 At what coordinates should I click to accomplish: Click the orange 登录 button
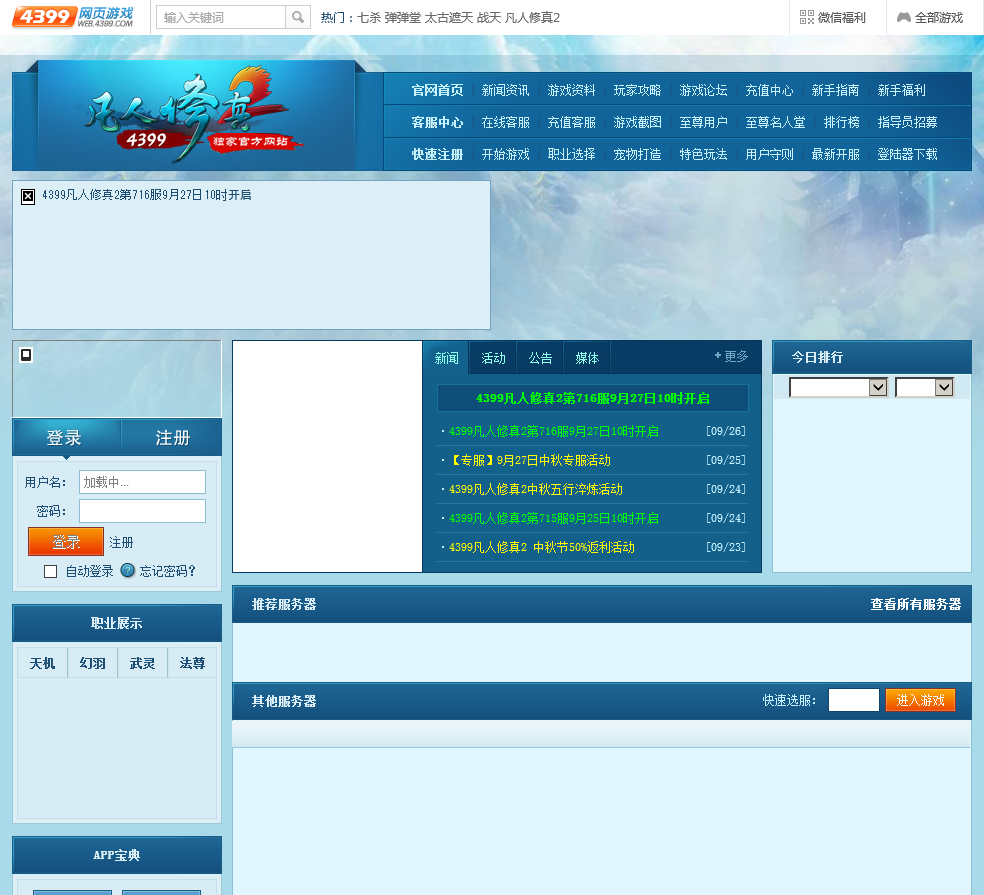tap(66, 541)
